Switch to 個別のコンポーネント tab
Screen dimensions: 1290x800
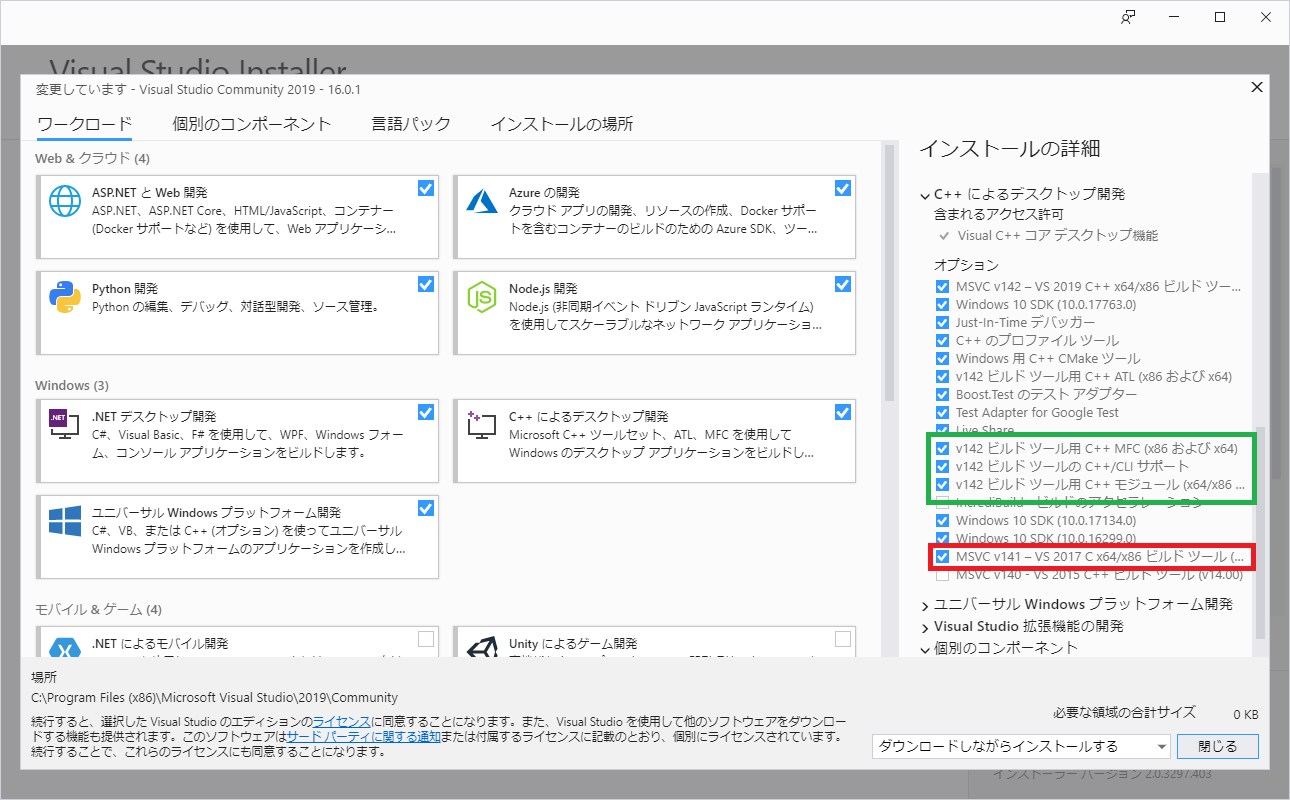tap(252, 124)
